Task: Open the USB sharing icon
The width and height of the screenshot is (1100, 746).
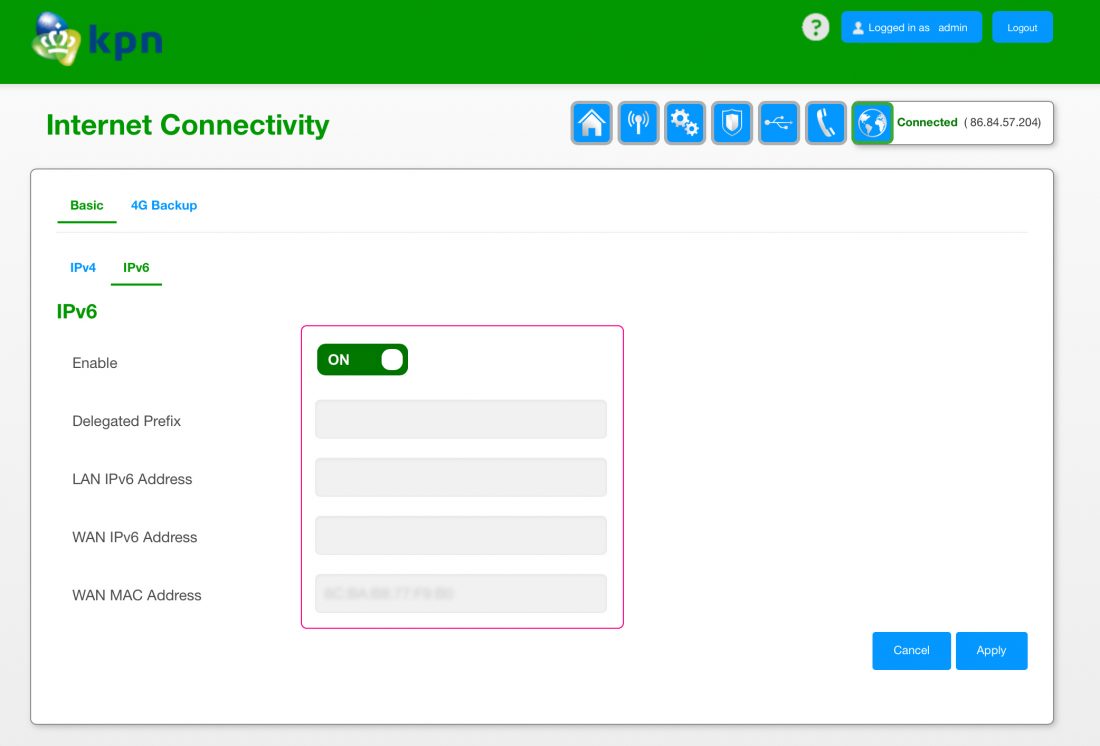Action: (x=779, y=123)
